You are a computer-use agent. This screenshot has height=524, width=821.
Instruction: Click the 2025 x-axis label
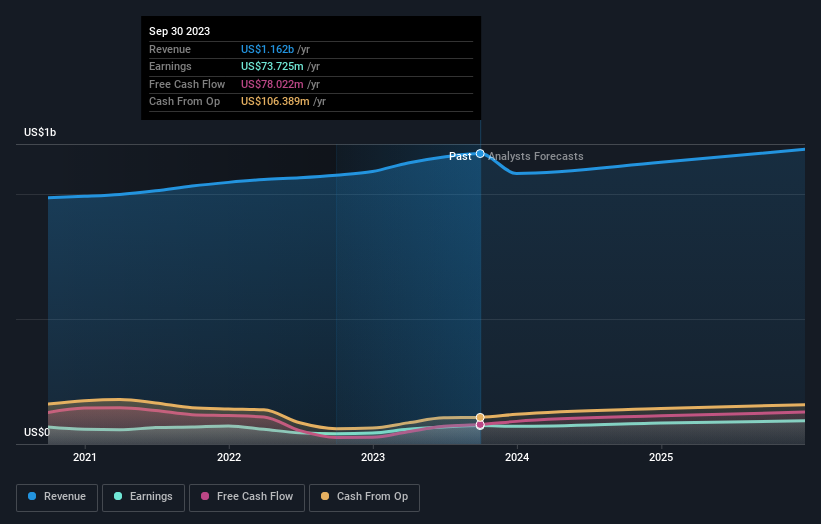point(661,457)
